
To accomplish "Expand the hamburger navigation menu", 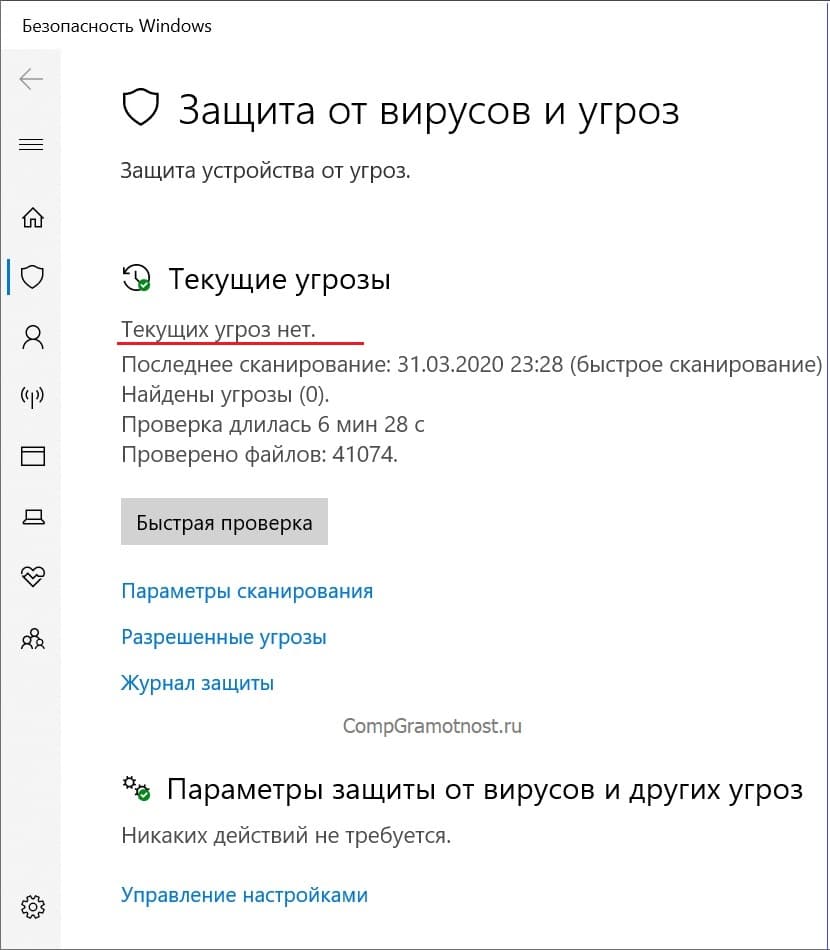I will [32, 145].
